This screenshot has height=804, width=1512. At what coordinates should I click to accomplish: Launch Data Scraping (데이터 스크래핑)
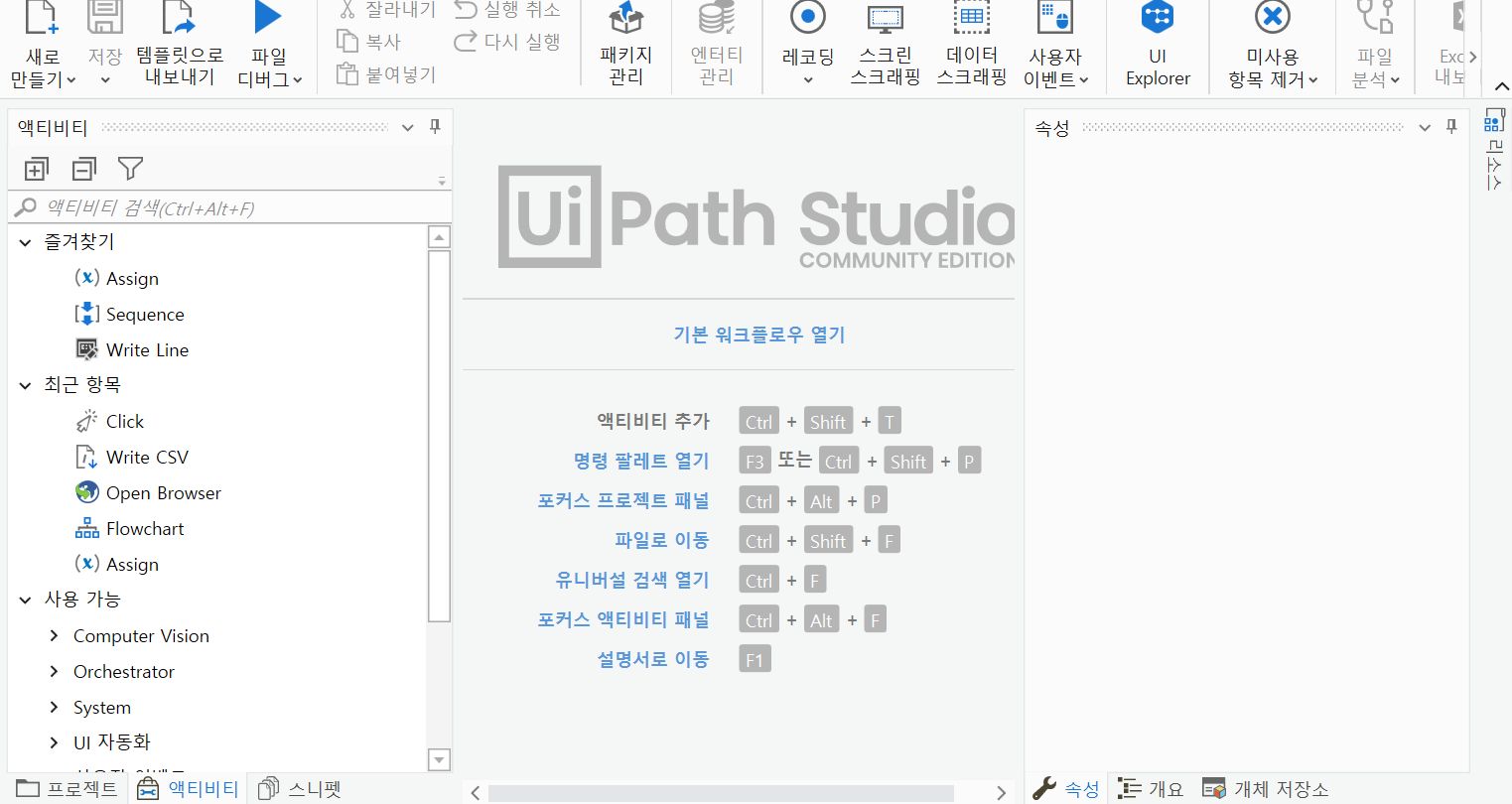972,45
